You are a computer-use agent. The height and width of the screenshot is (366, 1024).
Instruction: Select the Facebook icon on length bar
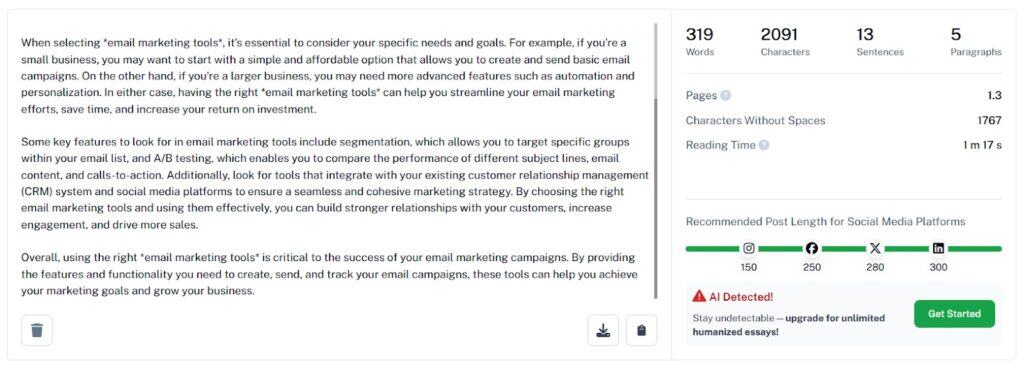coord(812,248)
